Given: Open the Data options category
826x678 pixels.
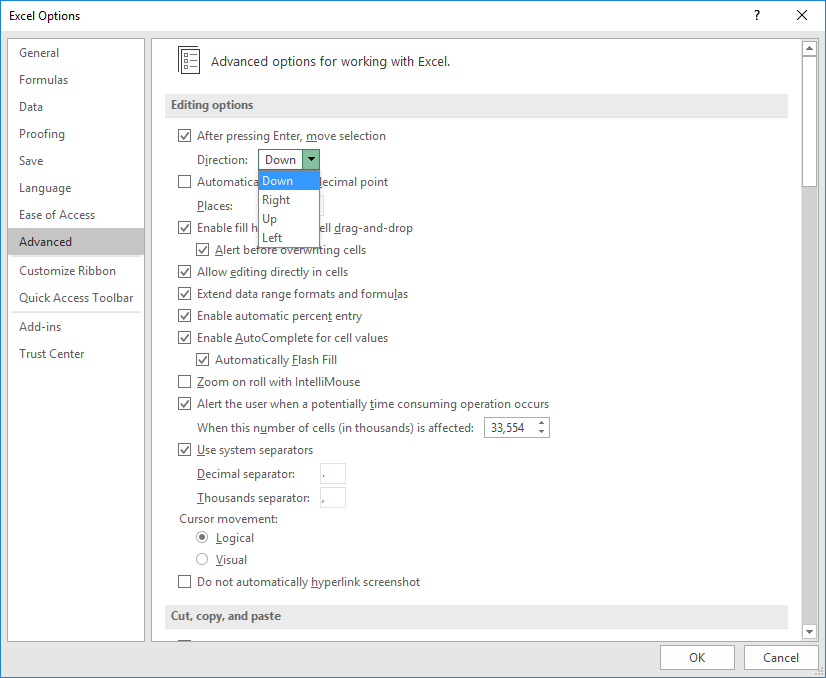Looking at the screenshot, I should pos(76,106).
